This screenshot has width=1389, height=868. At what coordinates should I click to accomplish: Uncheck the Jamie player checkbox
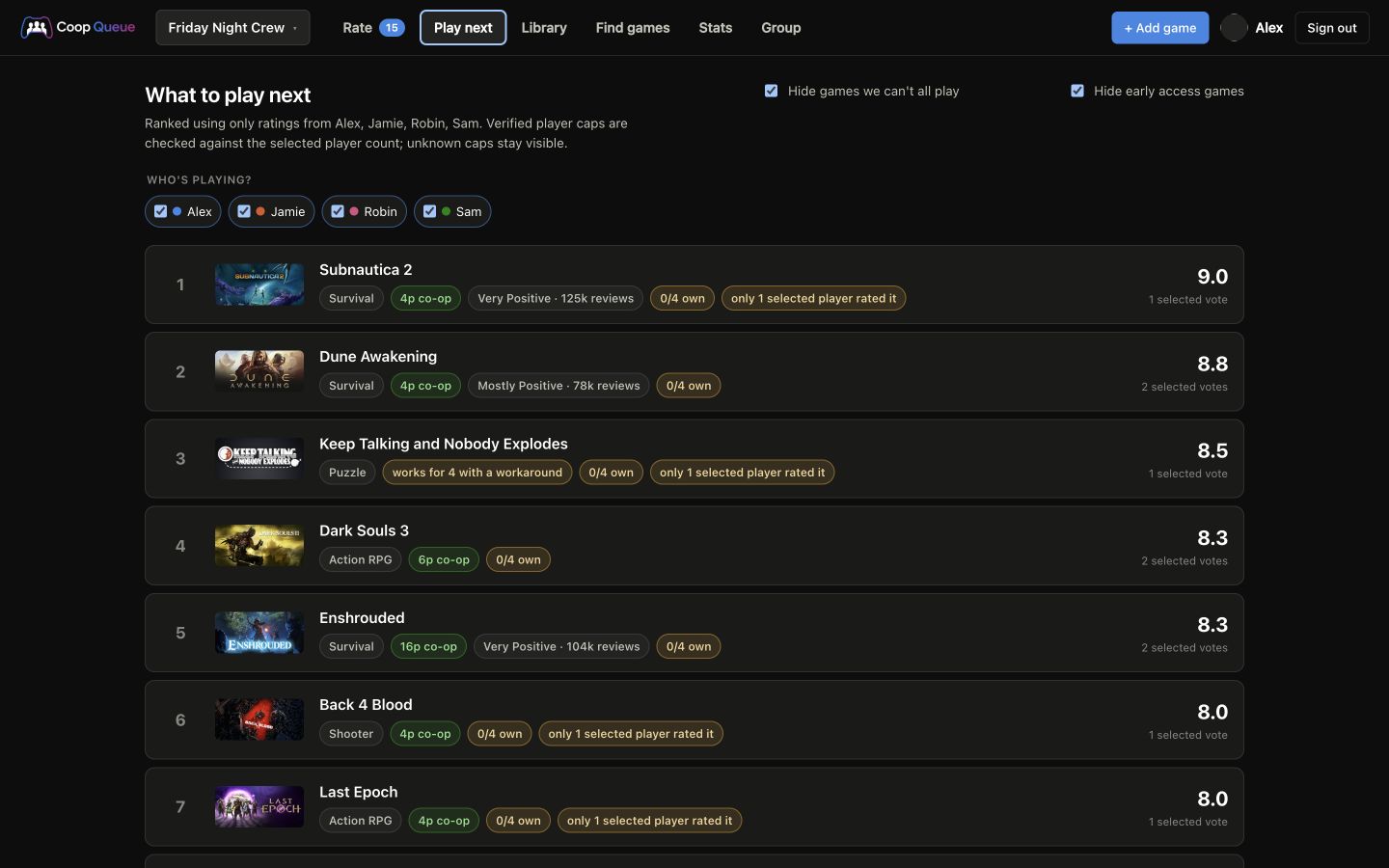[244, 211]
